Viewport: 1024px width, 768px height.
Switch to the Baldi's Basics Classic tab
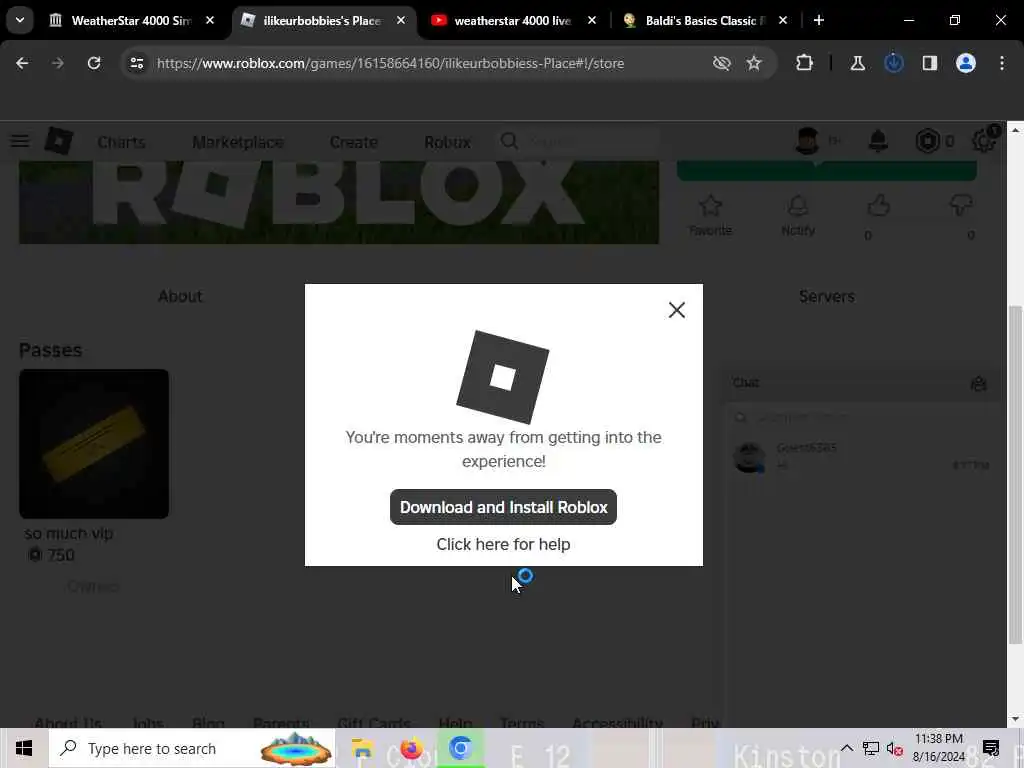pyautogui.click(x=704, y=20)
